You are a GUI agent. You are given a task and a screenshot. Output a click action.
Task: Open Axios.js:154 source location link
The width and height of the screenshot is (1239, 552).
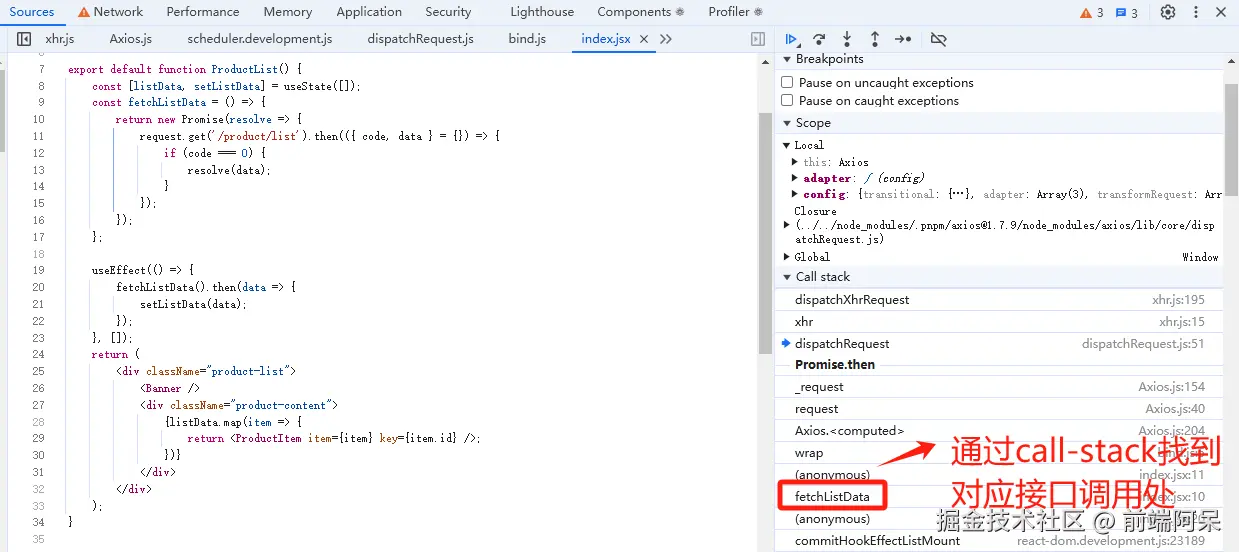point(1171,387)
